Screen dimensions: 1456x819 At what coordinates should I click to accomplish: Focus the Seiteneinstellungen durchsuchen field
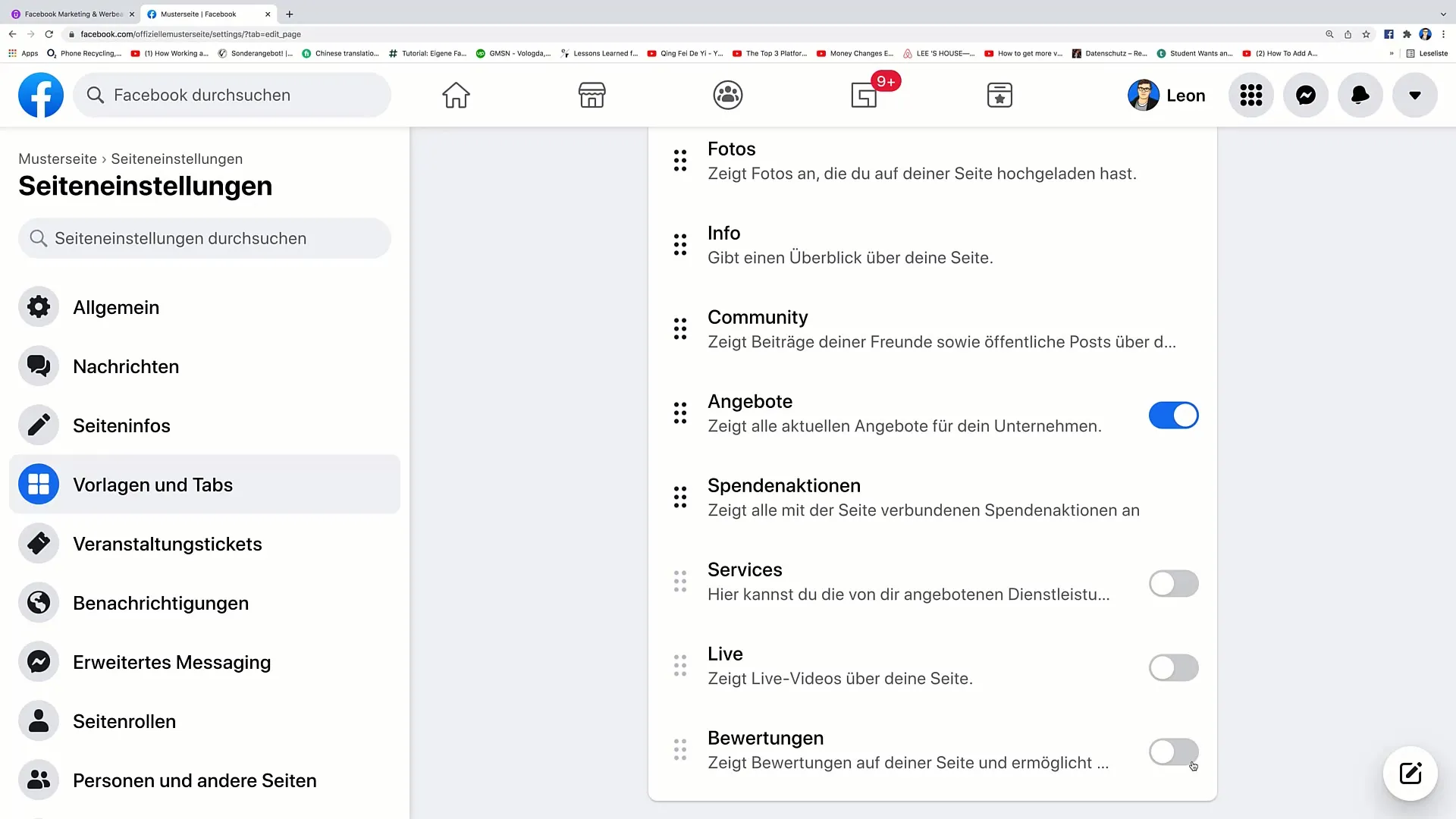pos(205,238)
